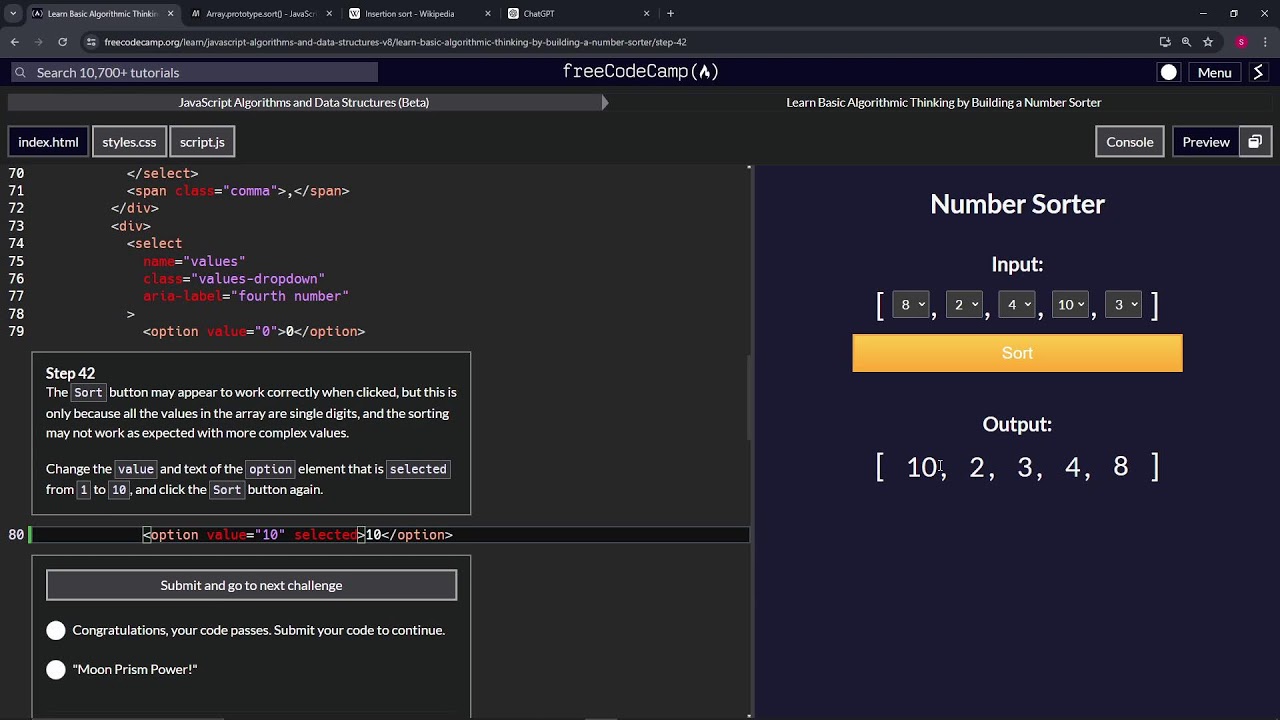Click the browser address bar URL

click(395, 42)
